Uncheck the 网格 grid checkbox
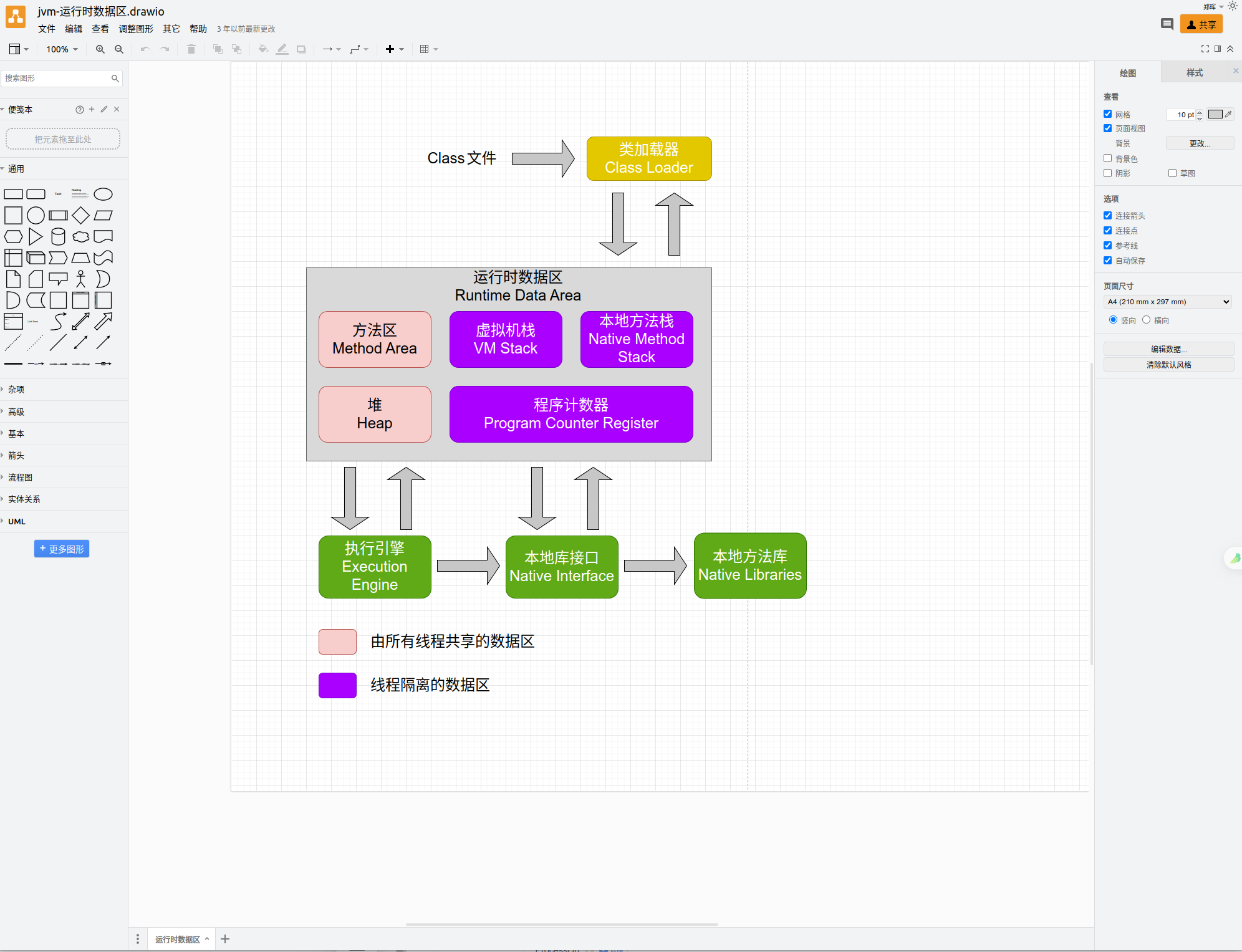 coord(1108,114)
